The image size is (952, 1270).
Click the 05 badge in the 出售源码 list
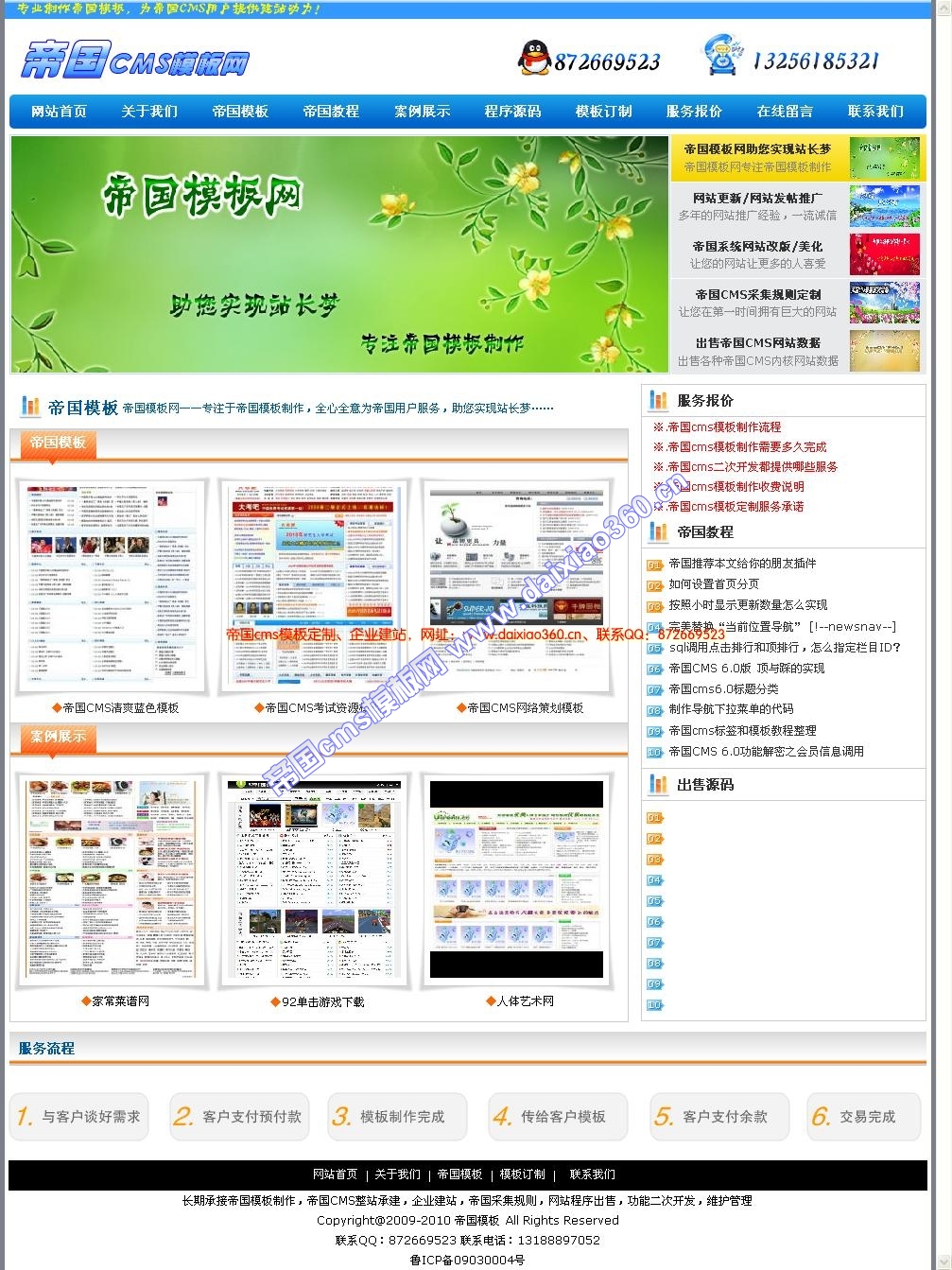tap(655, 901)
